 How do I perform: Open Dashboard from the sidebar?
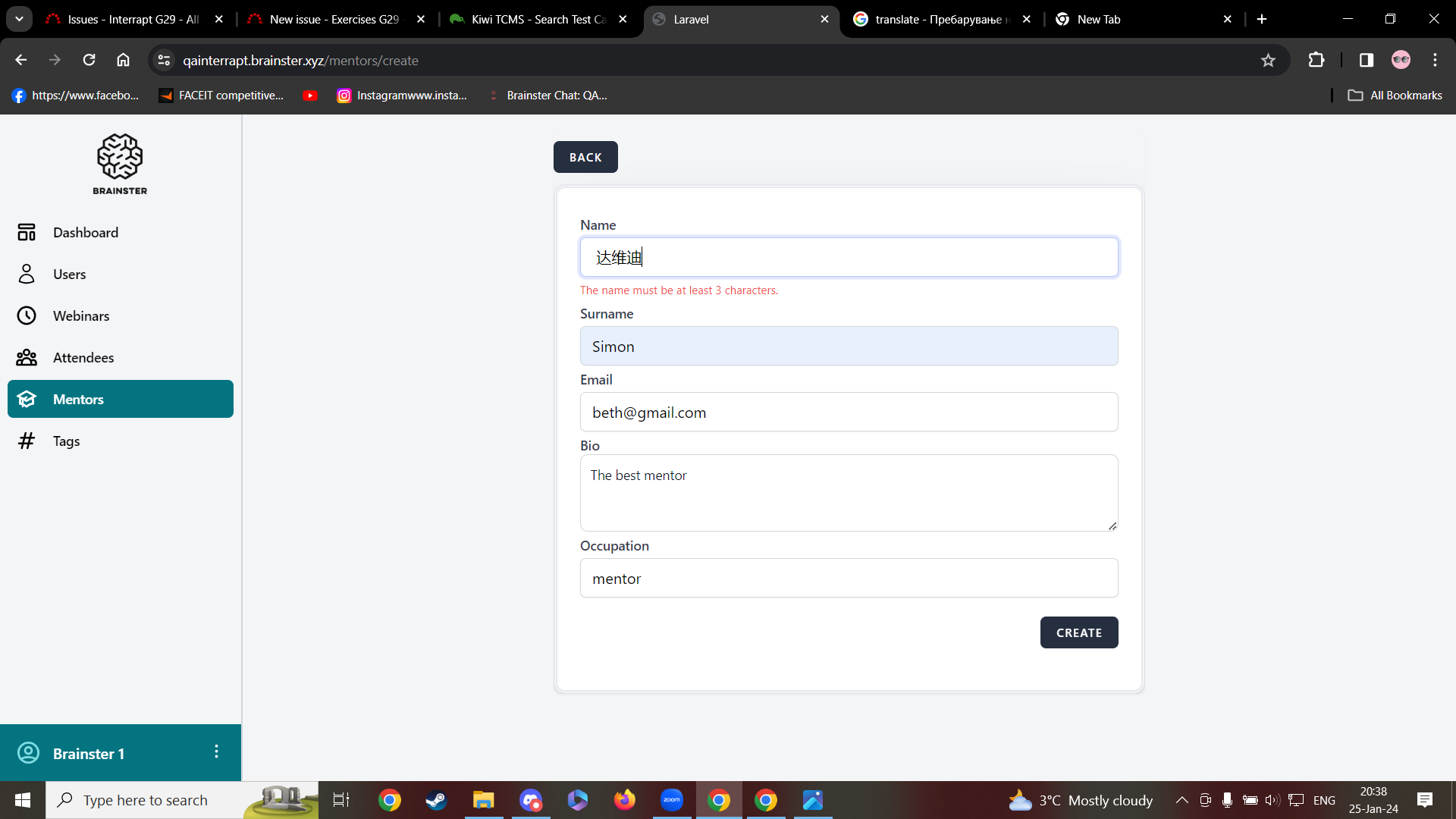(85, 233)
